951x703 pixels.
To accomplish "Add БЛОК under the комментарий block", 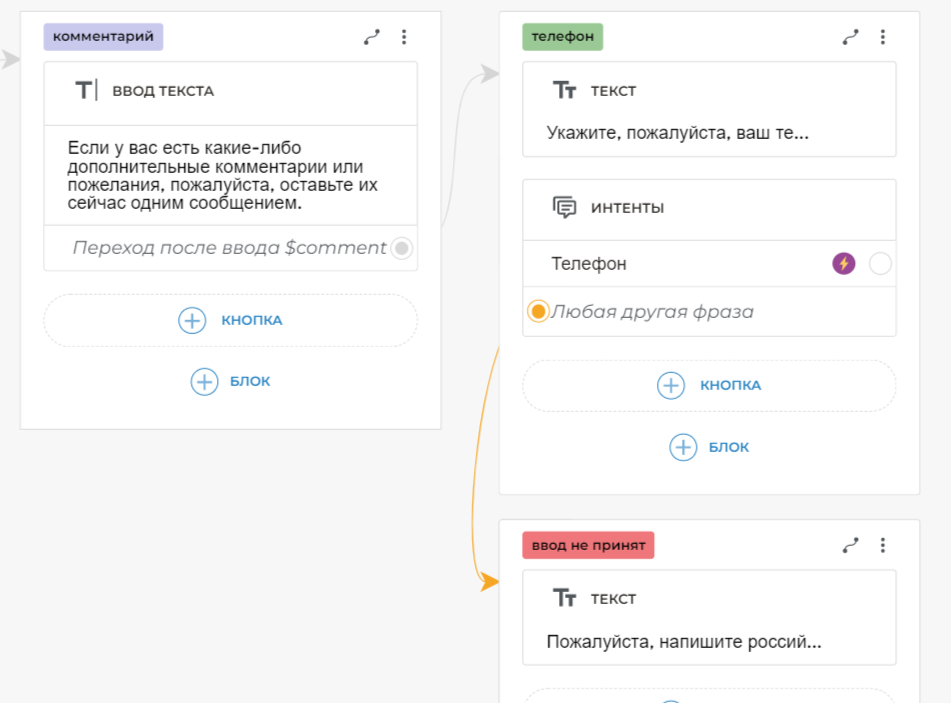I will 230,381.
